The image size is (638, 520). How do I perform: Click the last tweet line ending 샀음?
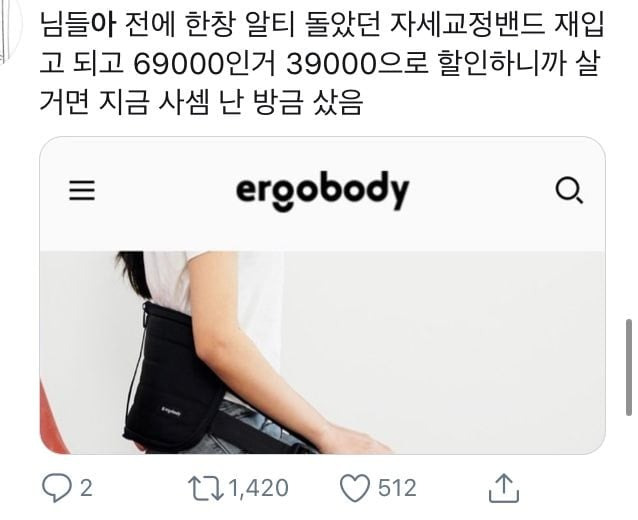[201, 102]
